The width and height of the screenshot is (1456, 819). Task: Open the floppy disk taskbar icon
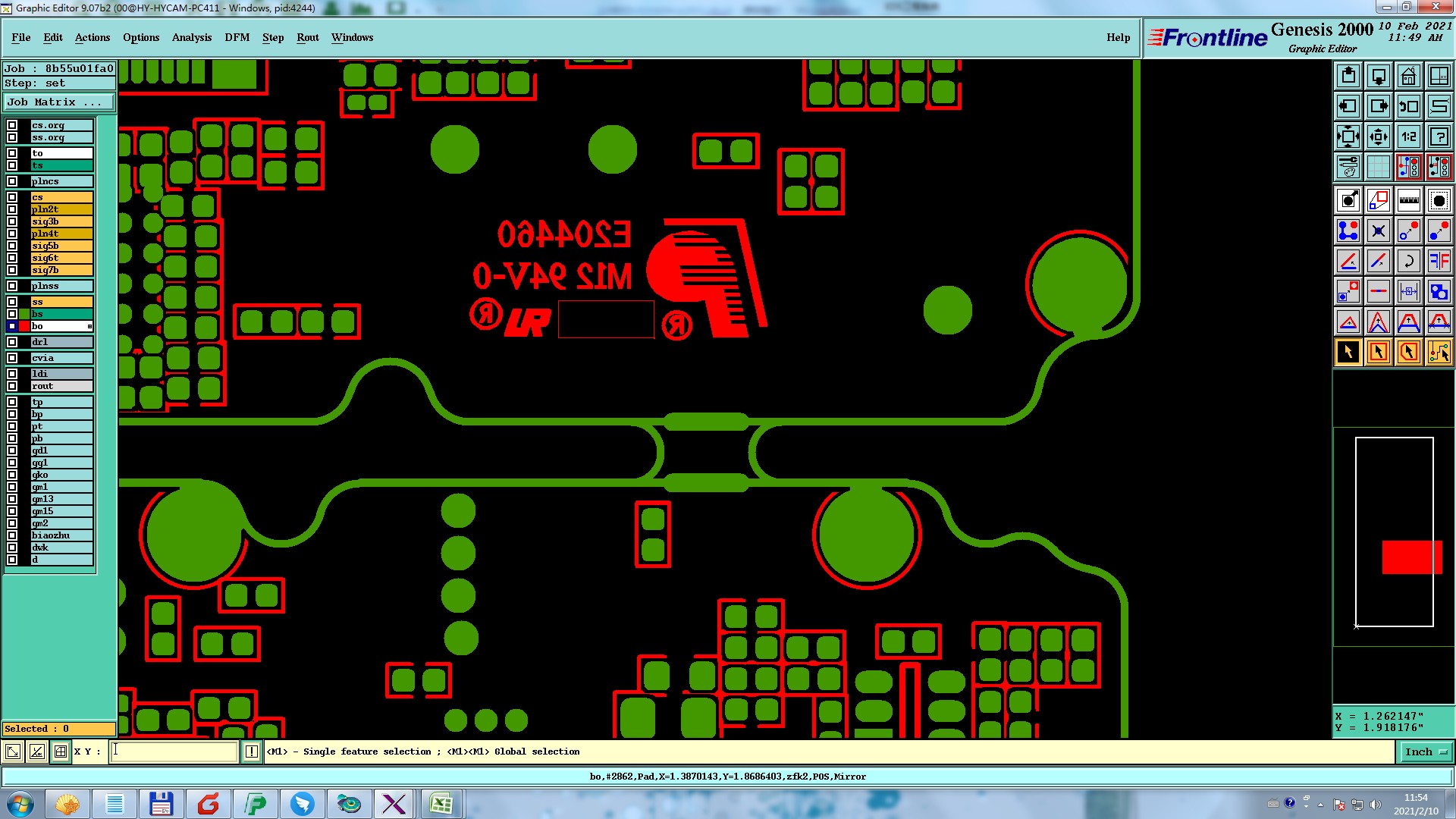coord(161,804)
